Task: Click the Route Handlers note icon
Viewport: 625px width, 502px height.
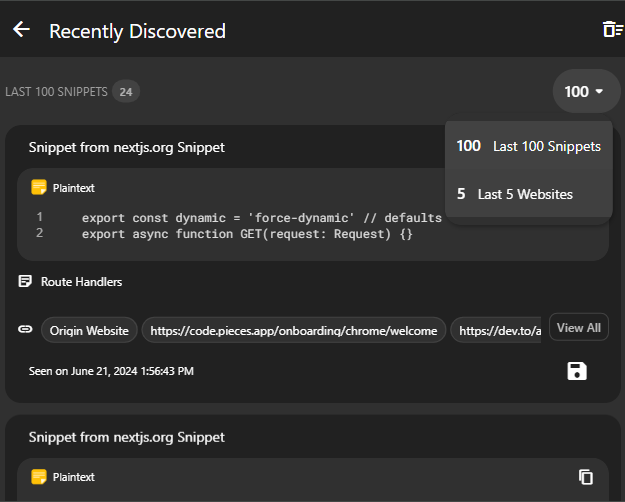Action: [25, 282]
